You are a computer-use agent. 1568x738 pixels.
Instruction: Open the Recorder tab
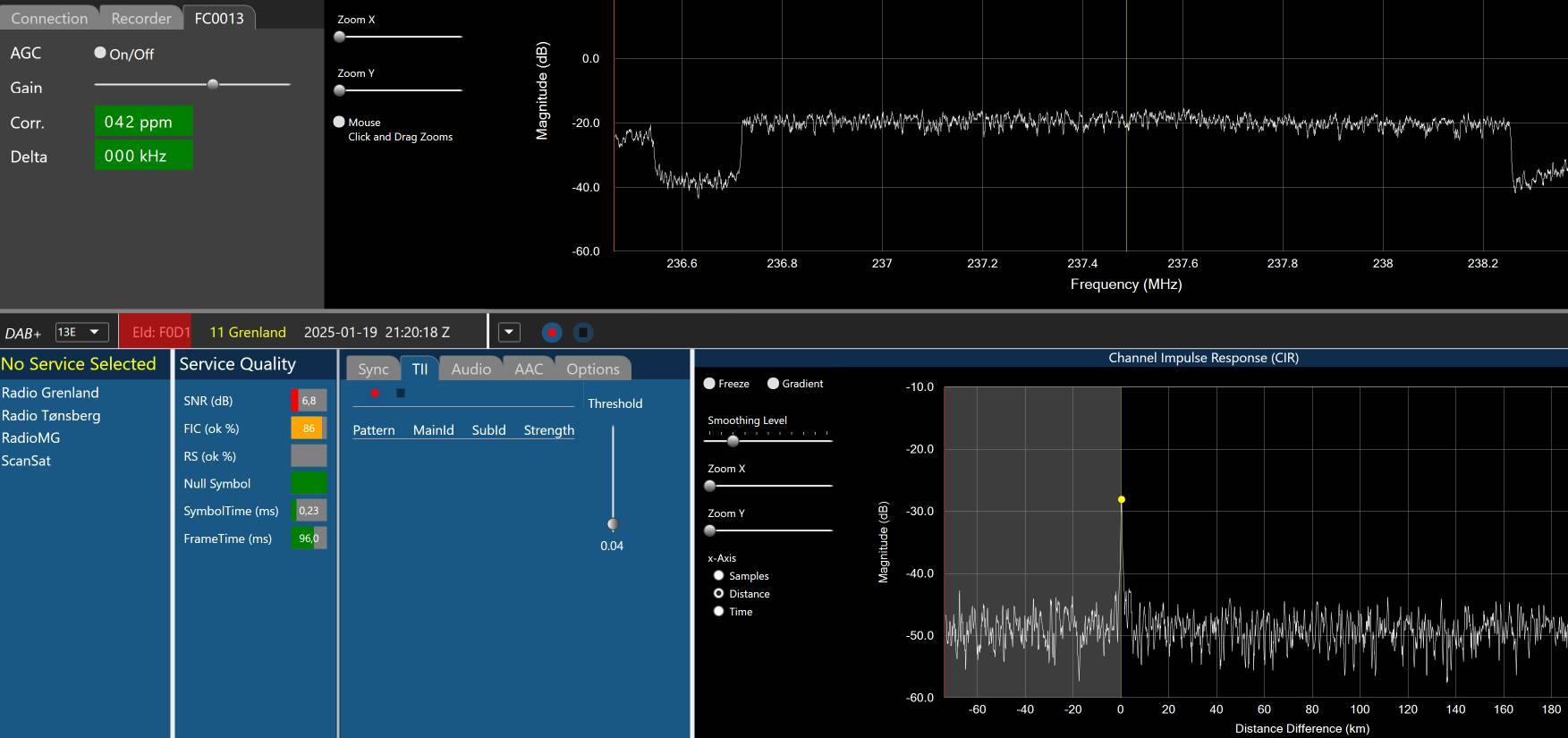click(140, 18)
